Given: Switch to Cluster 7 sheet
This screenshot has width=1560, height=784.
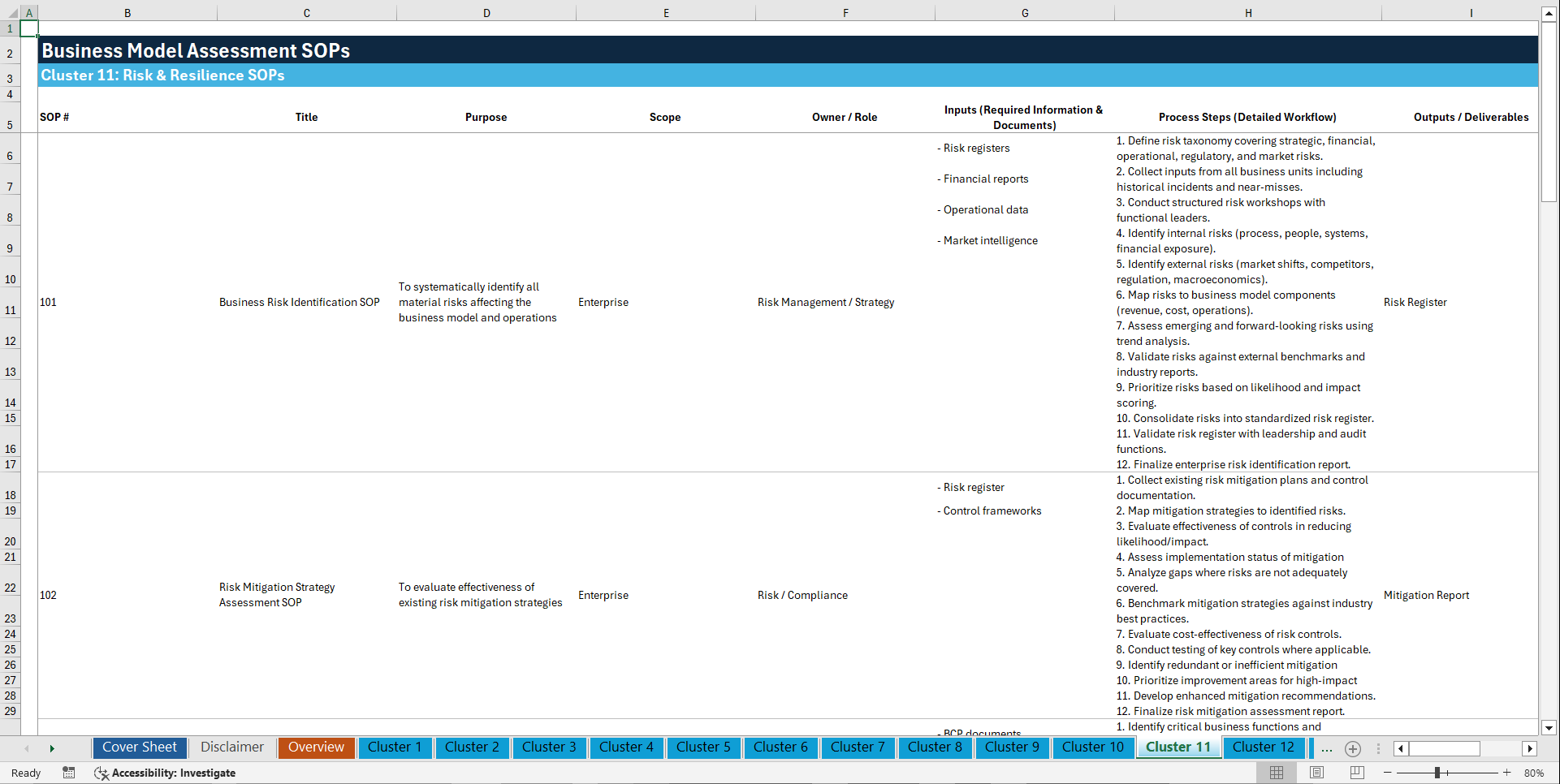Looking at the screenshot, I should click(x=858, y=747).
